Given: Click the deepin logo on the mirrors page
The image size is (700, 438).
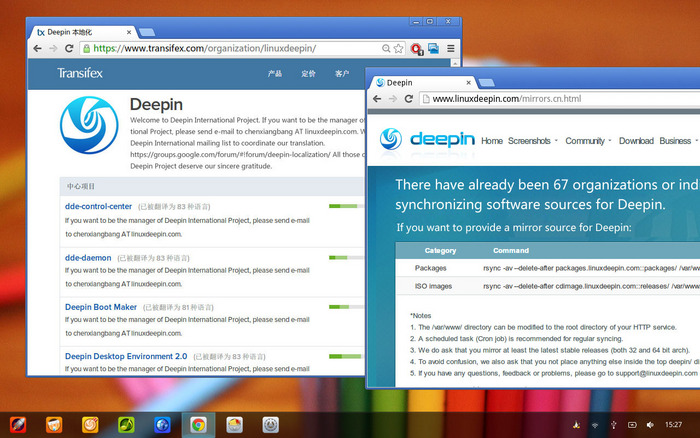Looking at the screenshot, I should 427,139.
